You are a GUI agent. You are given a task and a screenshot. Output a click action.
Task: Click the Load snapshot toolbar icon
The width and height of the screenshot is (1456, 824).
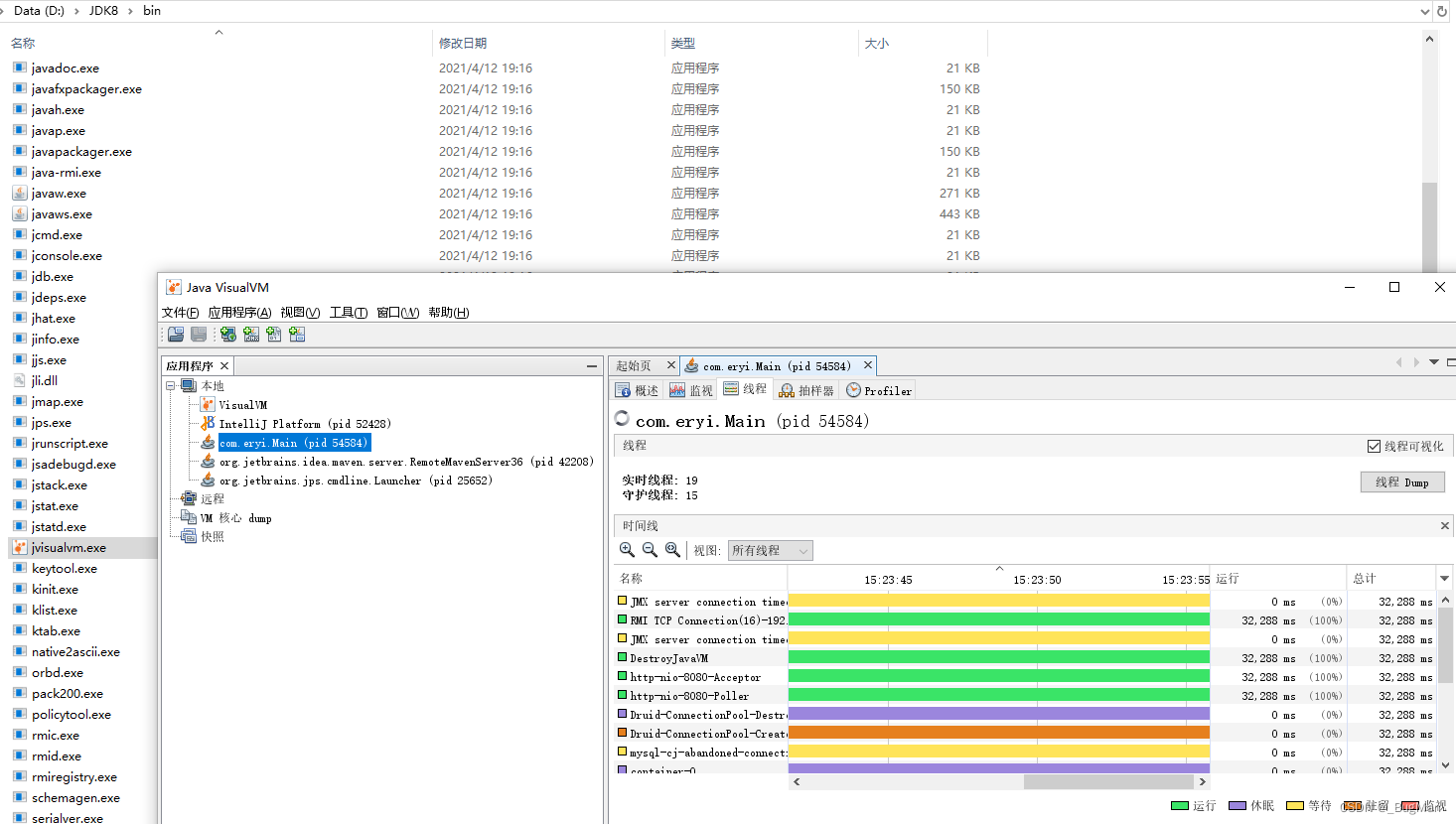176,335
